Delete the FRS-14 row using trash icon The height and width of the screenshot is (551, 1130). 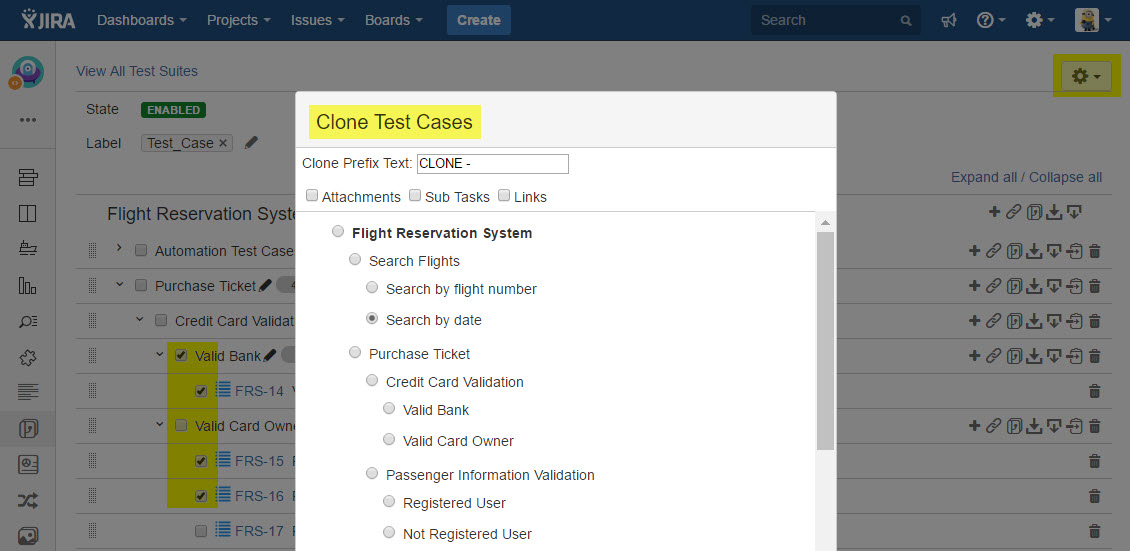pos(1094,391)
